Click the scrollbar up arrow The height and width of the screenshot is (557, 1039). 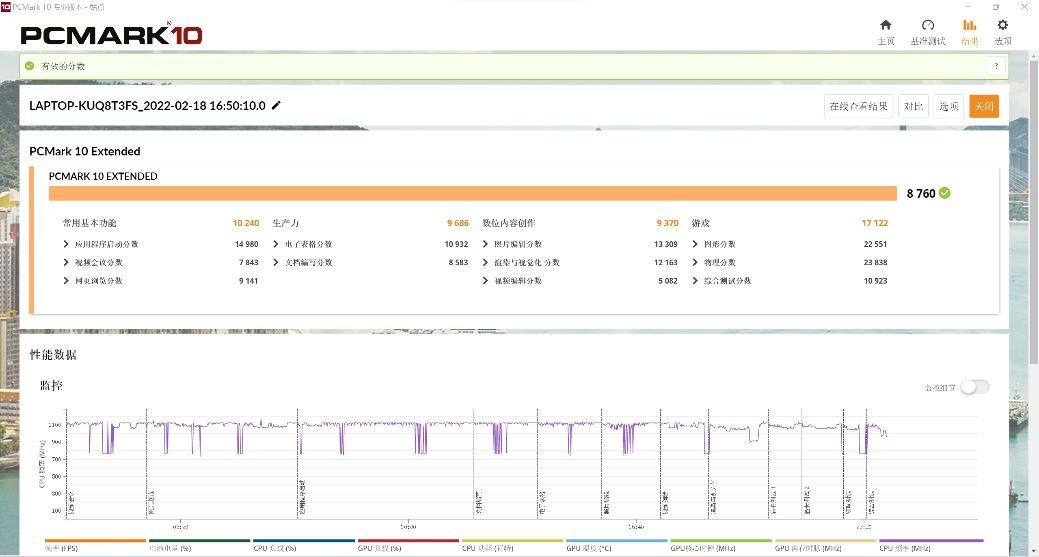[x=1034, y=56]
